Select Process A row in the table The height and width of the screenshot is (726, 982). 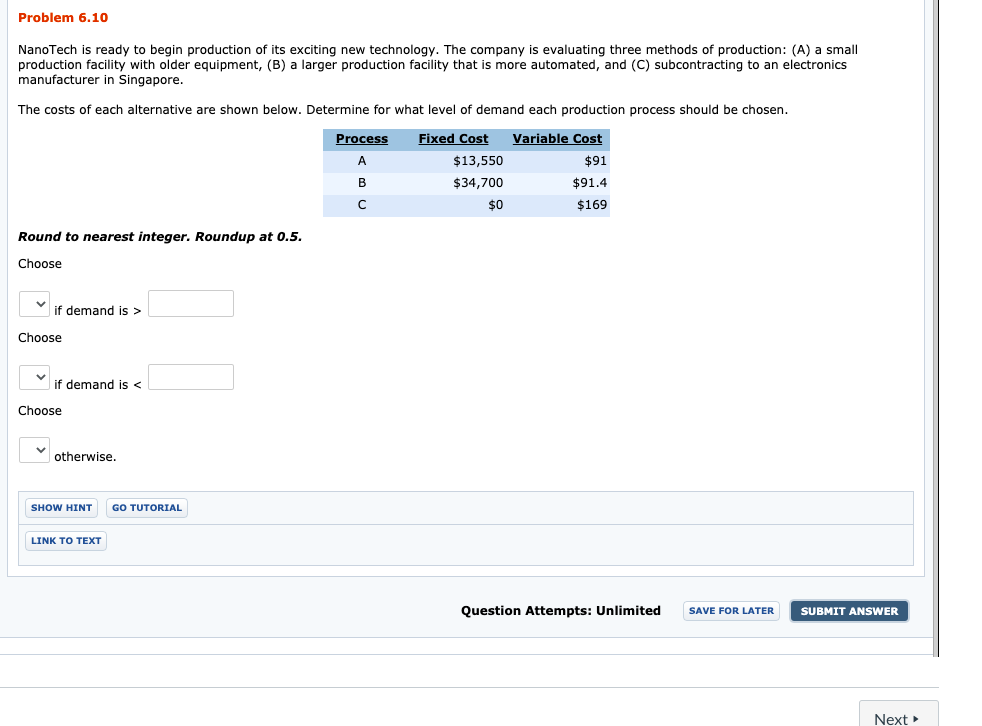[x=360, y=160]
